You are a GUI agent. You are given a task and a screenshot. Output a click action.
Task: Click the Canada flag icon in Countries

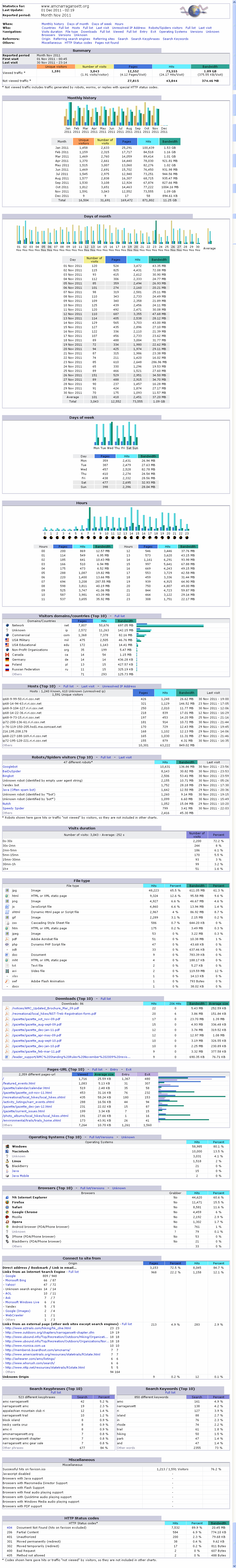[x=7, y=654]
